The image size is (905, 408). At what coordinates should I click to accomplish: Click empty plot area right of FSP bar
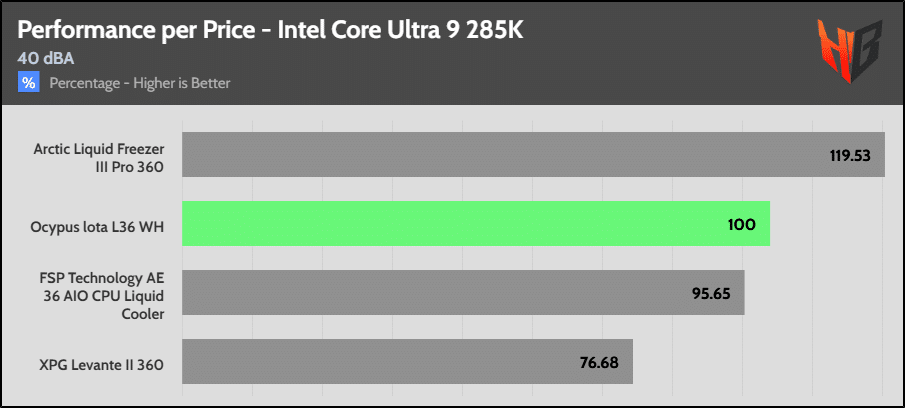[x=814, y=293]
